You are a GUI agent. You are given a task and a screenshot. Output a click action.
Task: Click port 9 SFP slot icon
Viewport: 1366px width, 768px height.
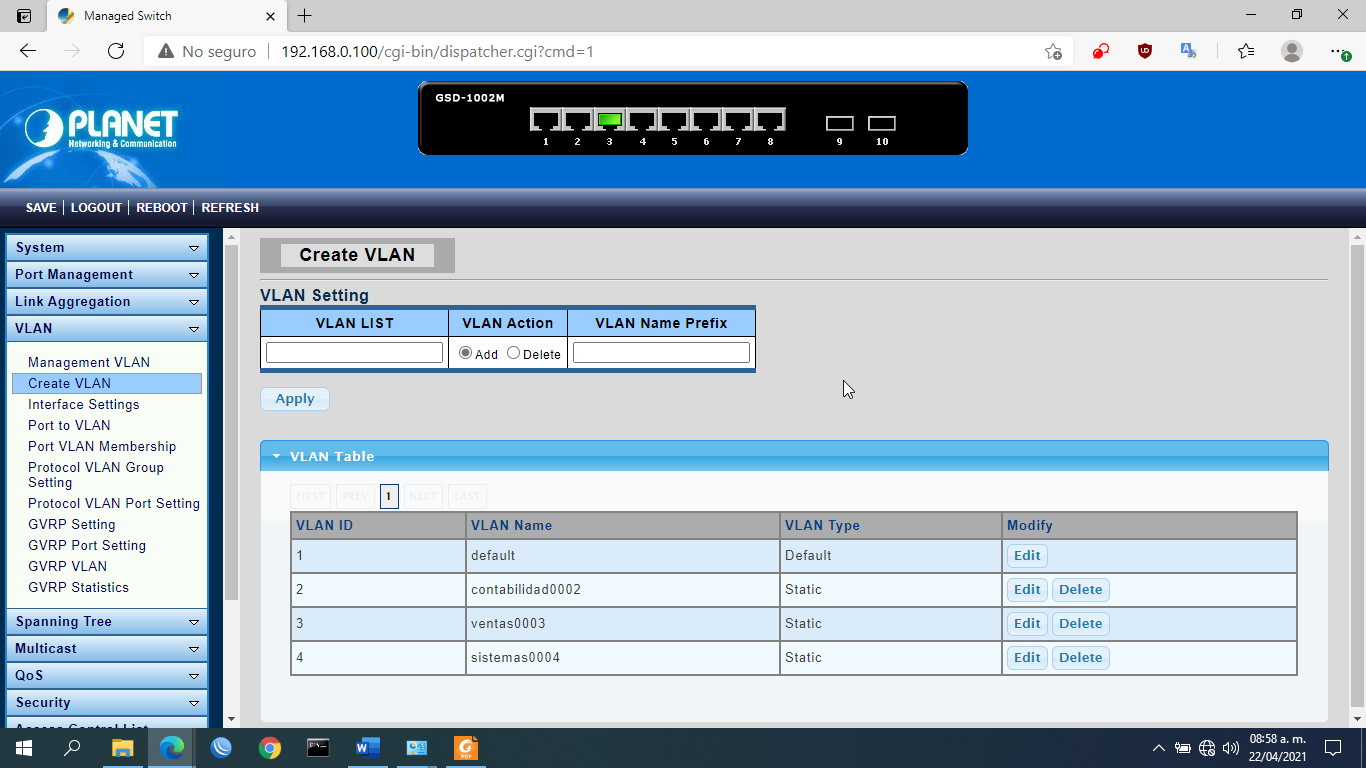pyautogui.click(x=839, y=123)
